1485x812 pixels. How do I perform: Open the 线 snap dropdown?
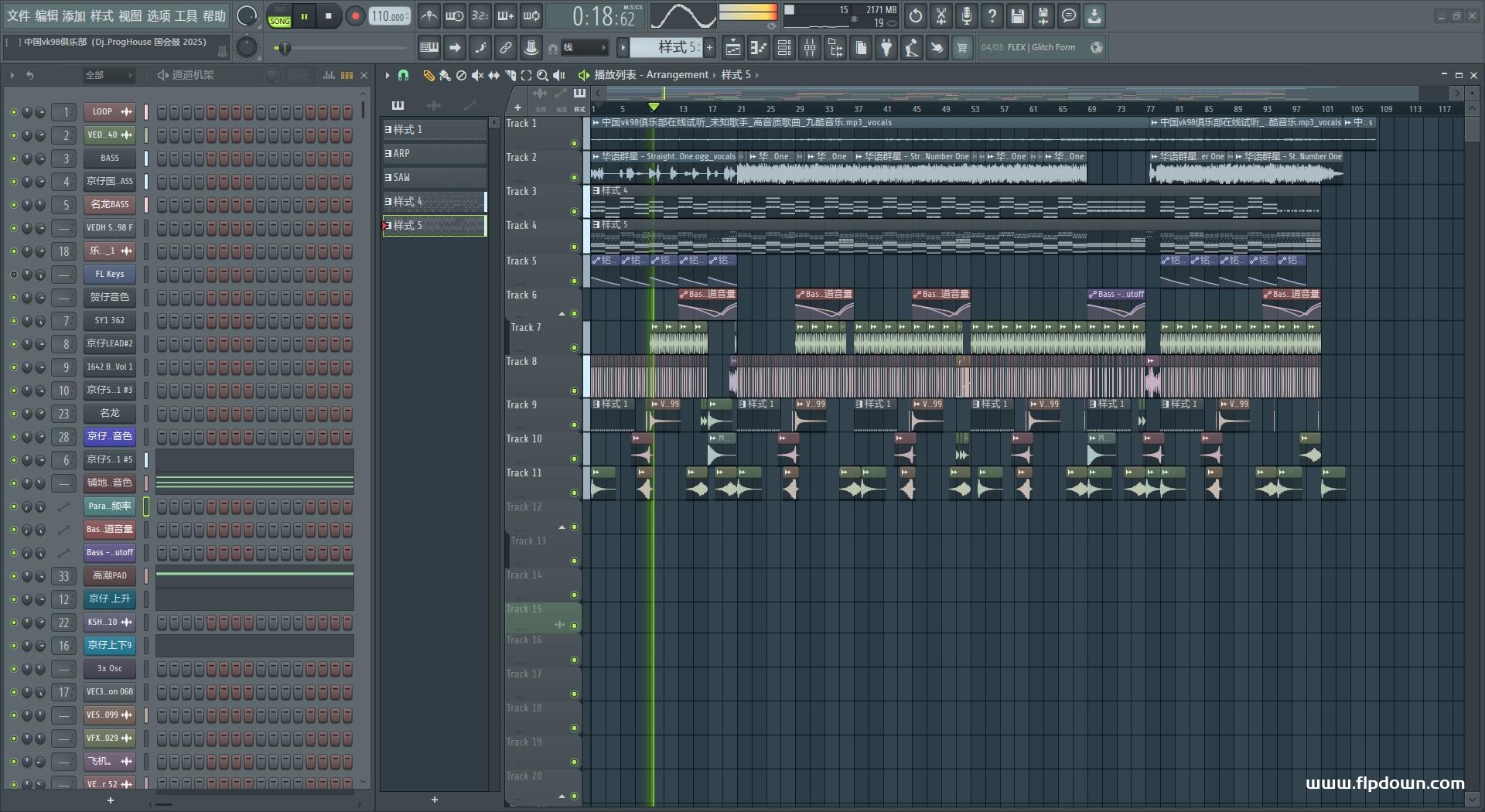click(x=584, y=48)
